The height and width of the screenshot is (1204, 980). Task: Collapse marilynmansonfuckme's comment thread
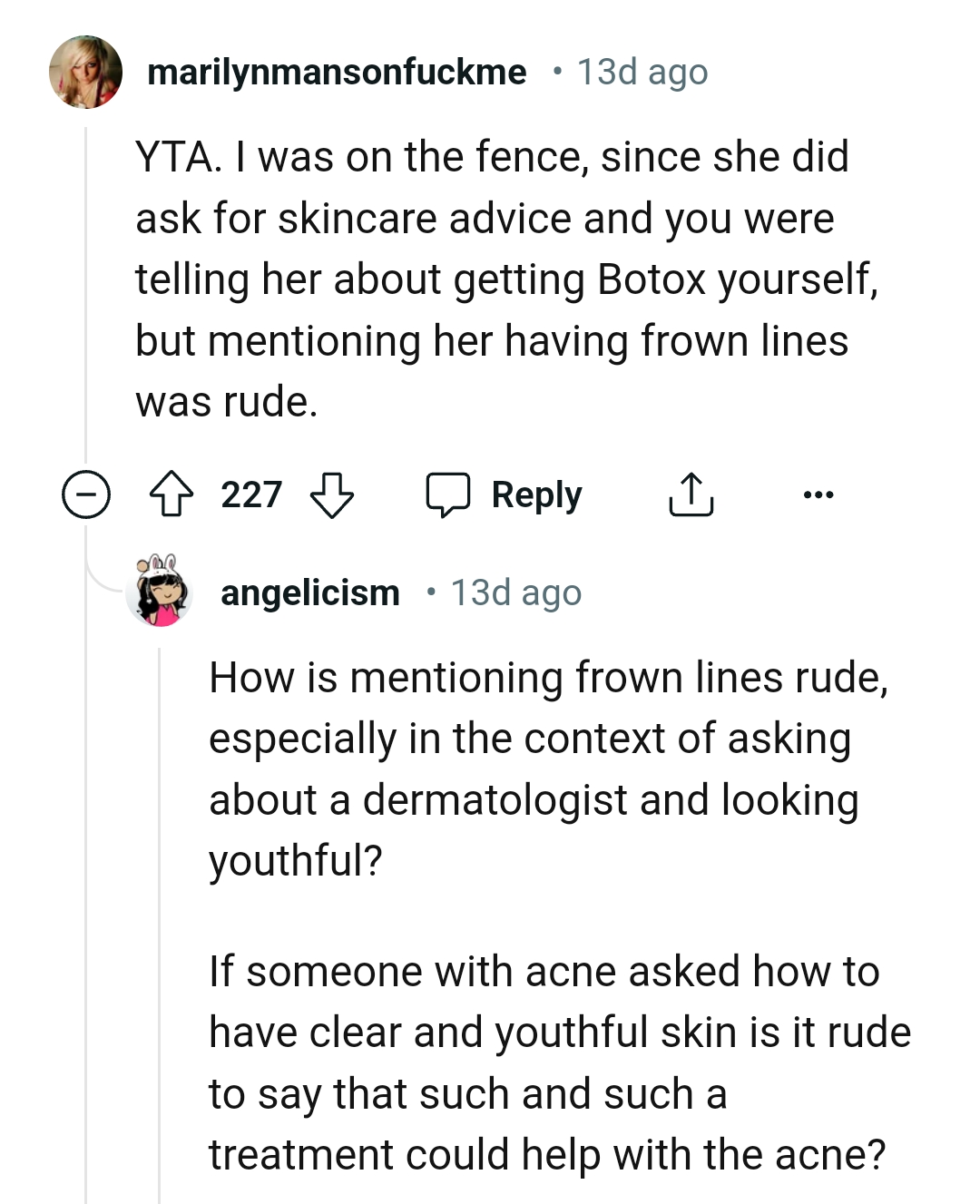click(x=84, y=494)
